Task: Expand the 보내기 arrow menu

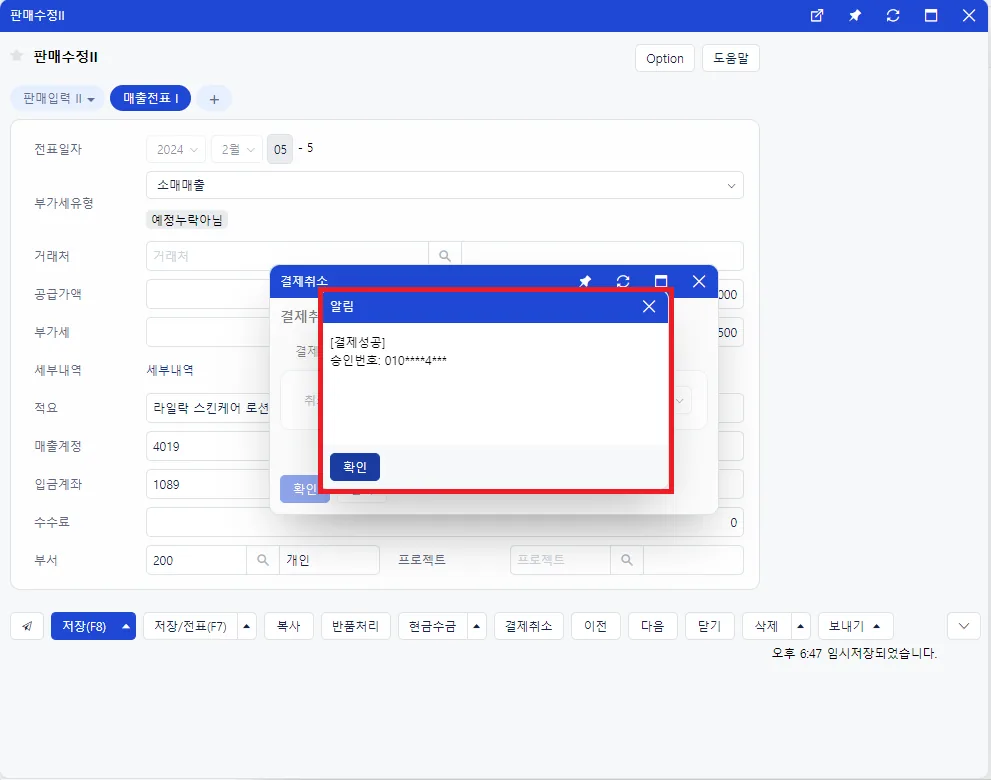Action: pos(877,626)
